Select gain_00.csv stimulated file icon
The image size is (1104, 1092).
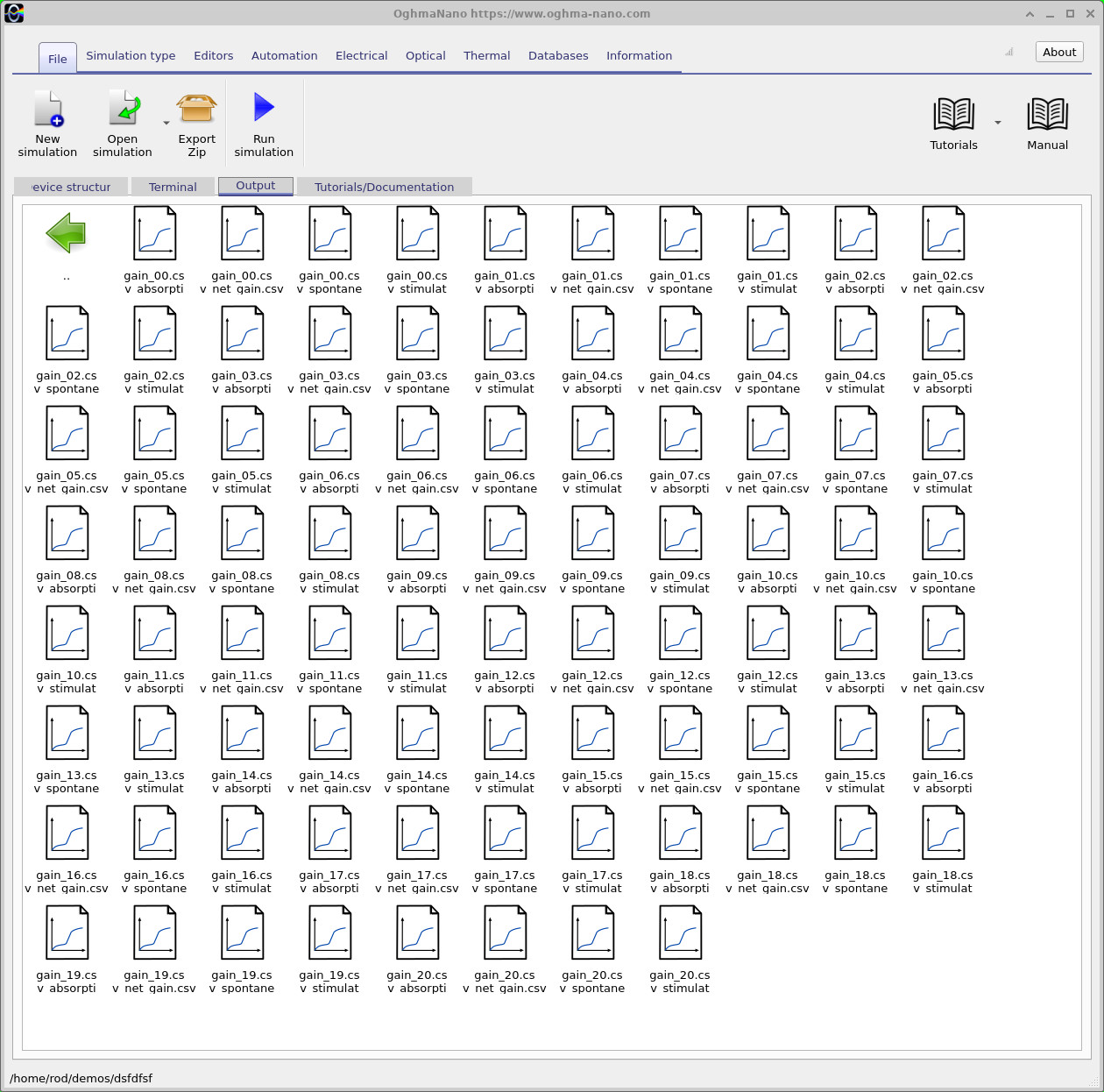pyautogui.click(x=417, y=233)
